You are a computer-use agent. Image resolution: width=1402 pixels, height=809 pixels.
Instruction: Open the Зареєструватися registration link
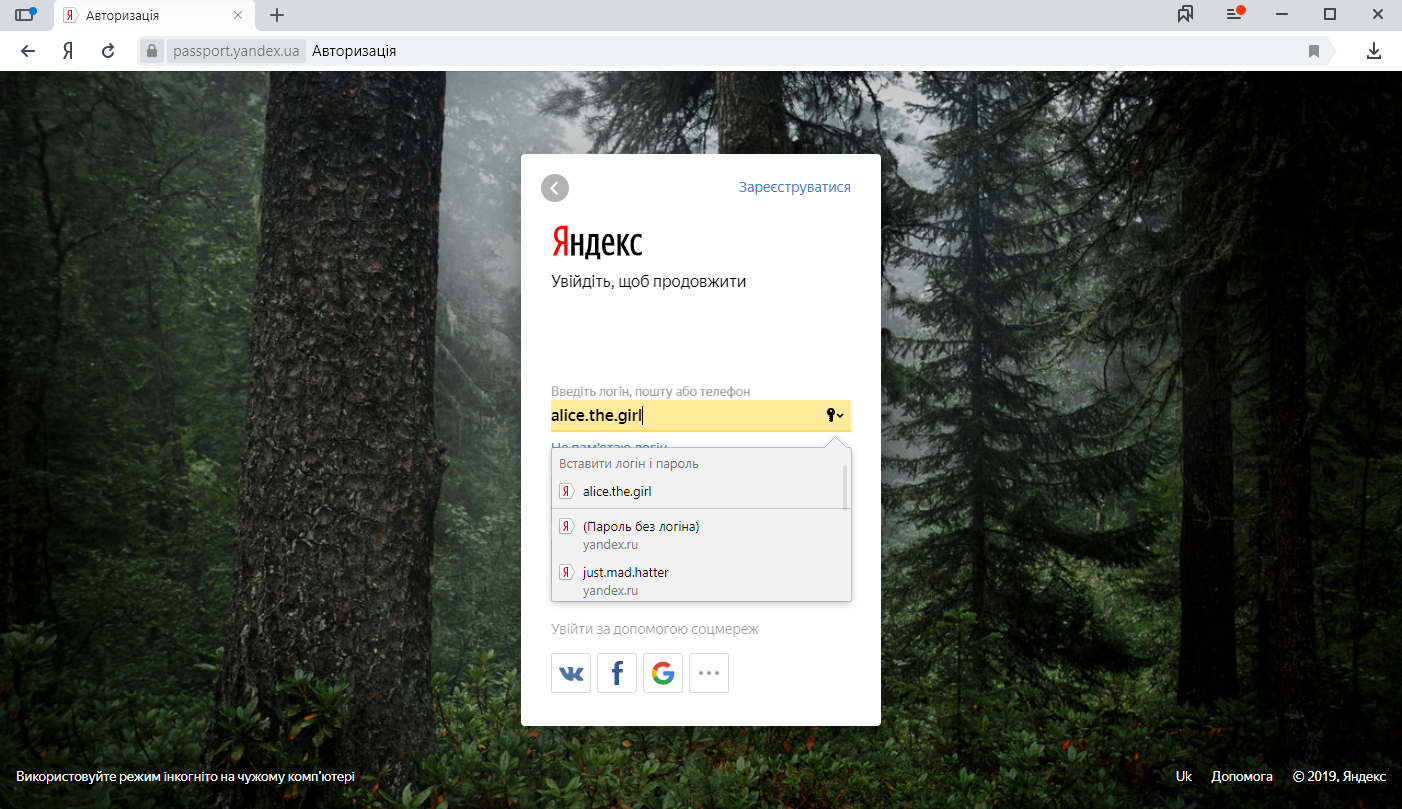click(795, 187)
